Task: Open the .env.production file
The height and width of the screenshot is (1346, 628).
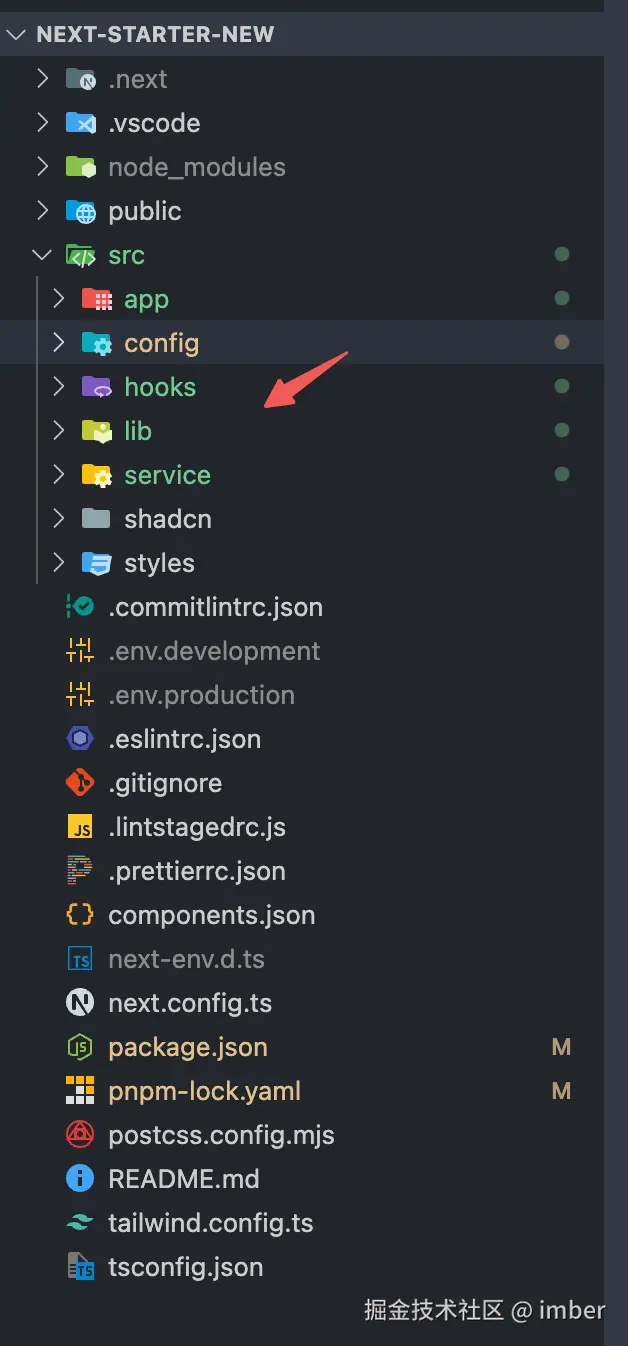Action: pos(201,695)
